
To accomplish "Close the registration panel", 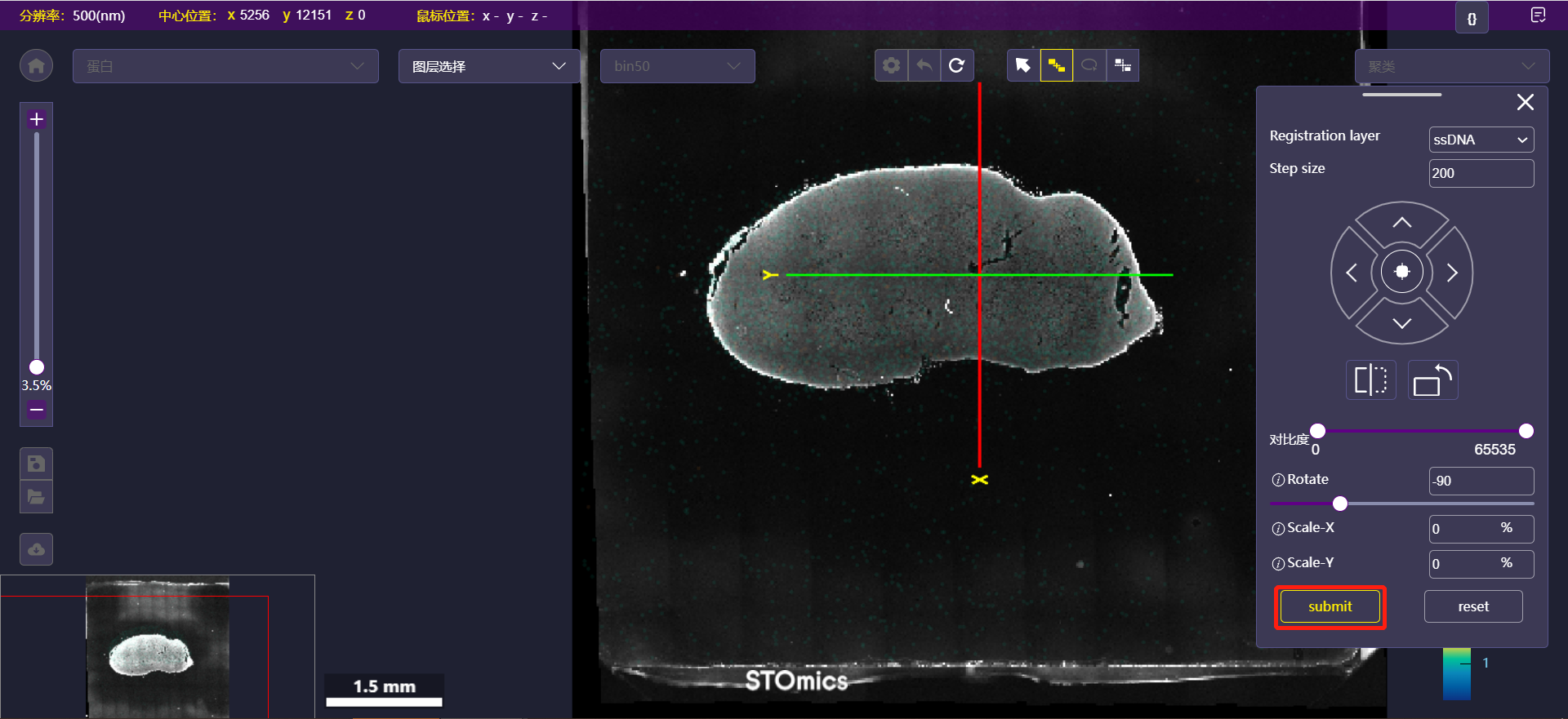I will click(1525, 102).
